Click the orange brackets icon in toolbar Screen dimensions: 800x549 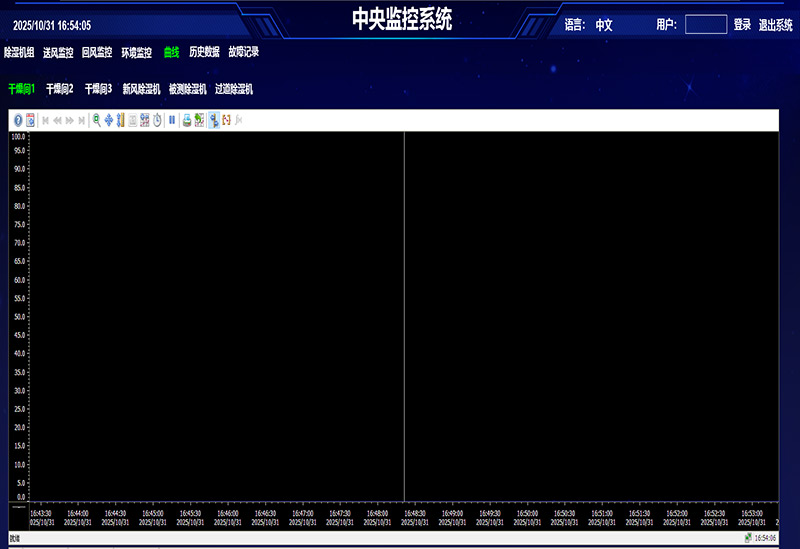click(x=227, y=120)
